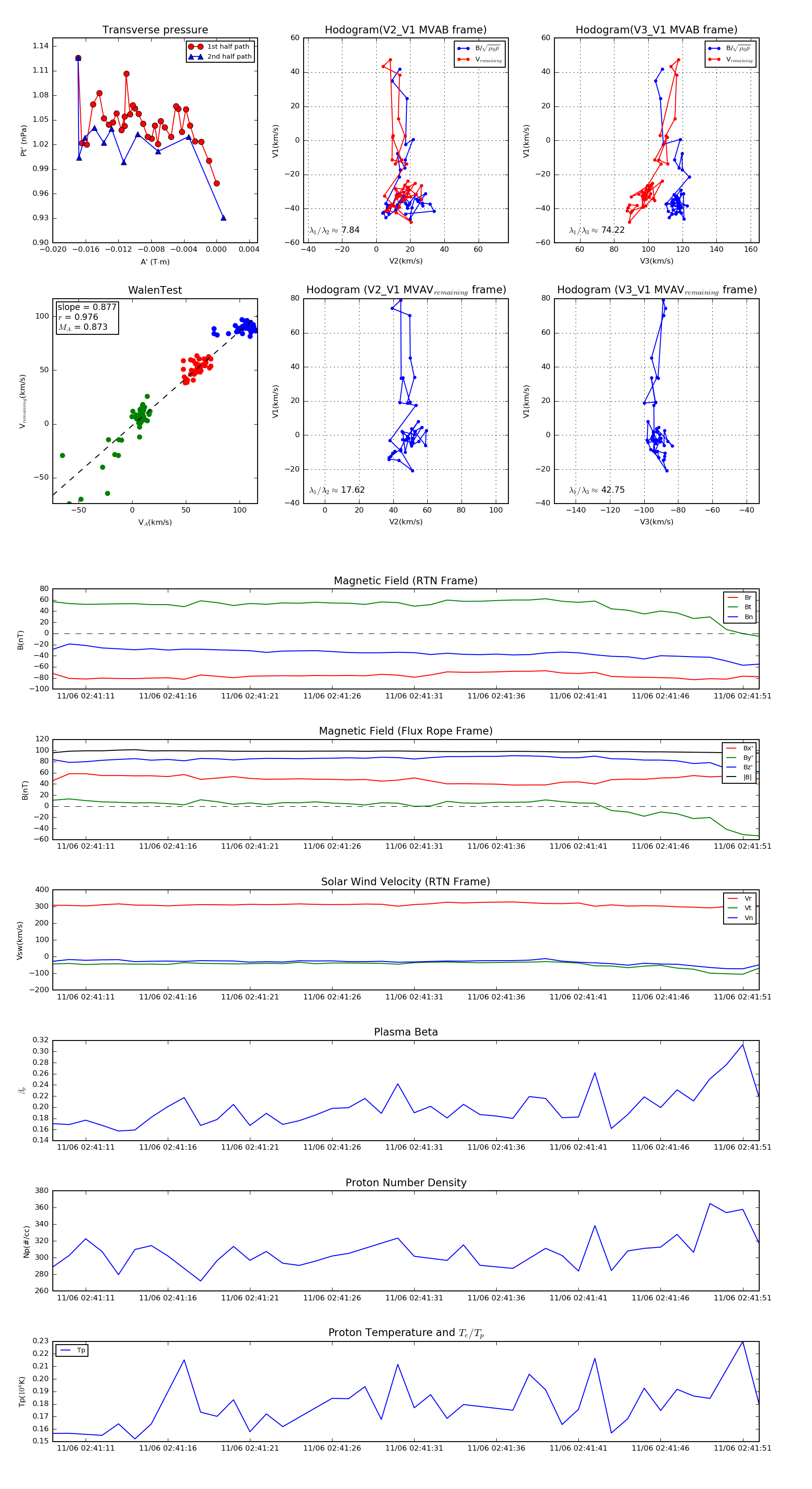This screenshot has height=1489, width=812.
Task: Click the '02:41:26' tick on the Proton Number Density axis
Action: coord(332,1298)
